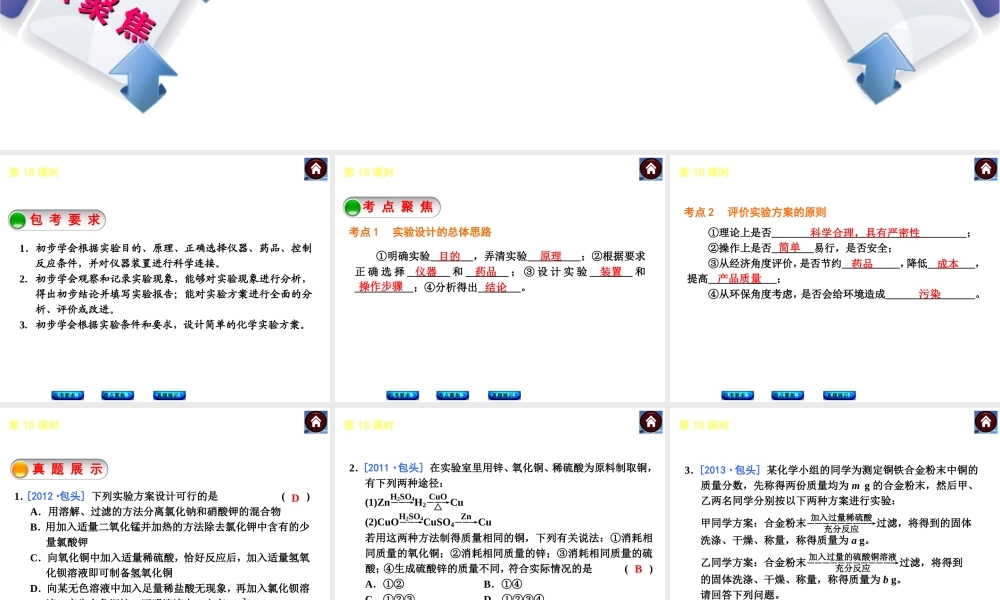Screen dimensions: 1000x600
Task: Click answer choice B. ①④ in question 2
Action: click(x=503, y=584)
